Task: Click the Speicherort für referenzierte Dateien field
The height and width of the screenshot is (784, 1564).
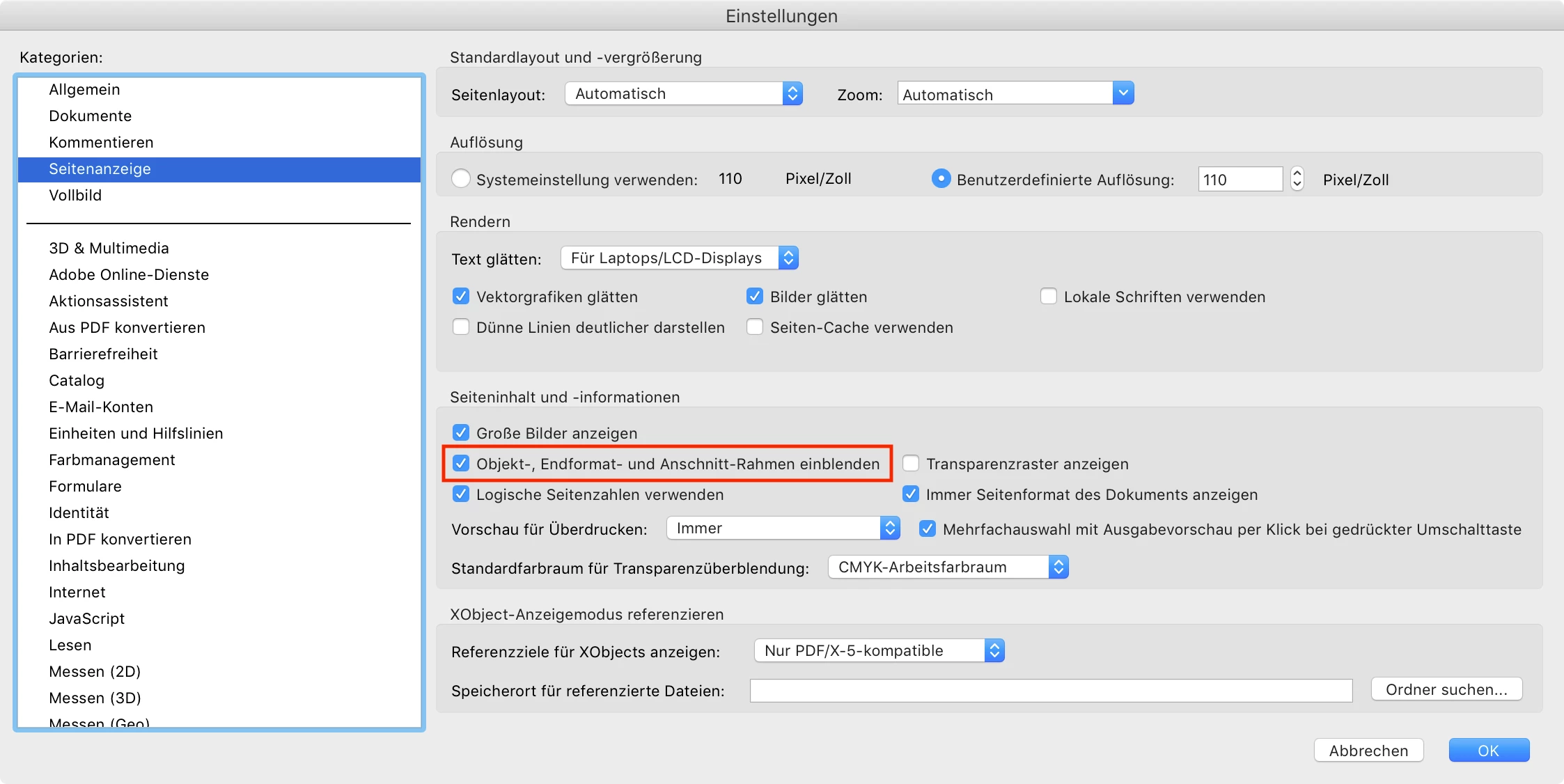Action: (1050, 691)
